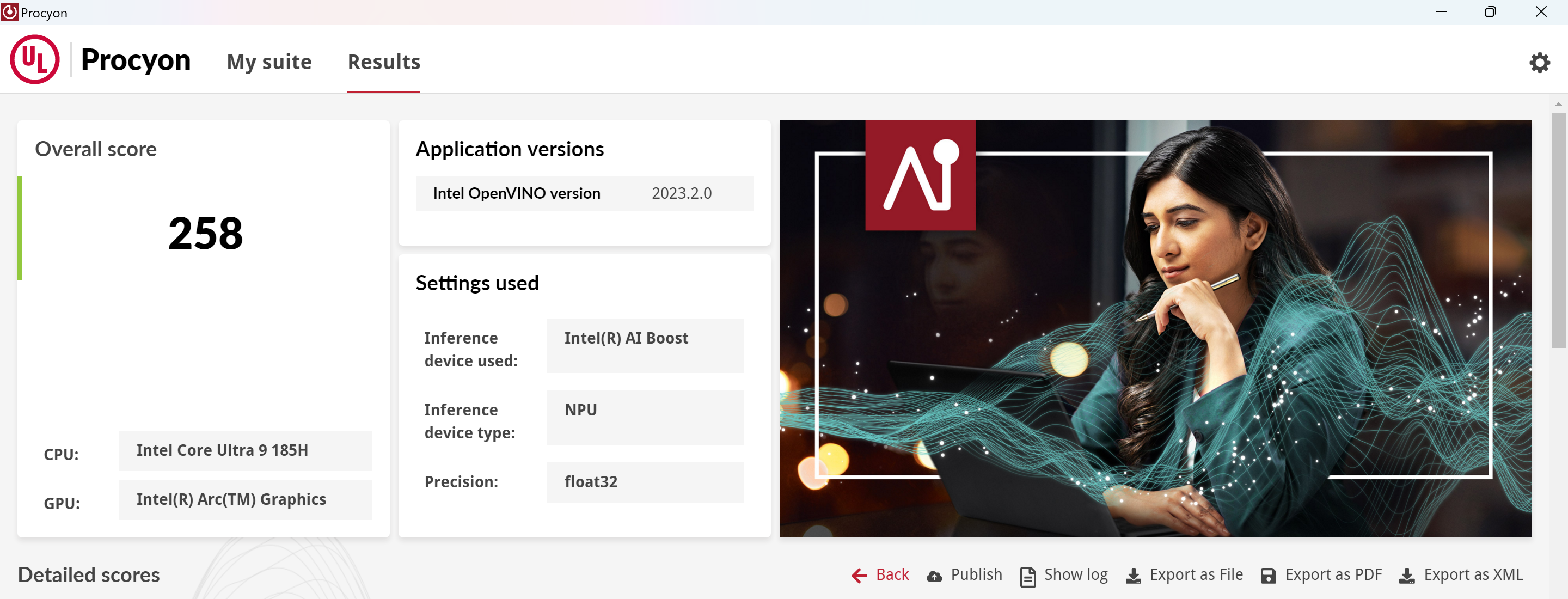1568x599 pixels.
Task: Restore down the Procyon window
Action: point(1491,11)
